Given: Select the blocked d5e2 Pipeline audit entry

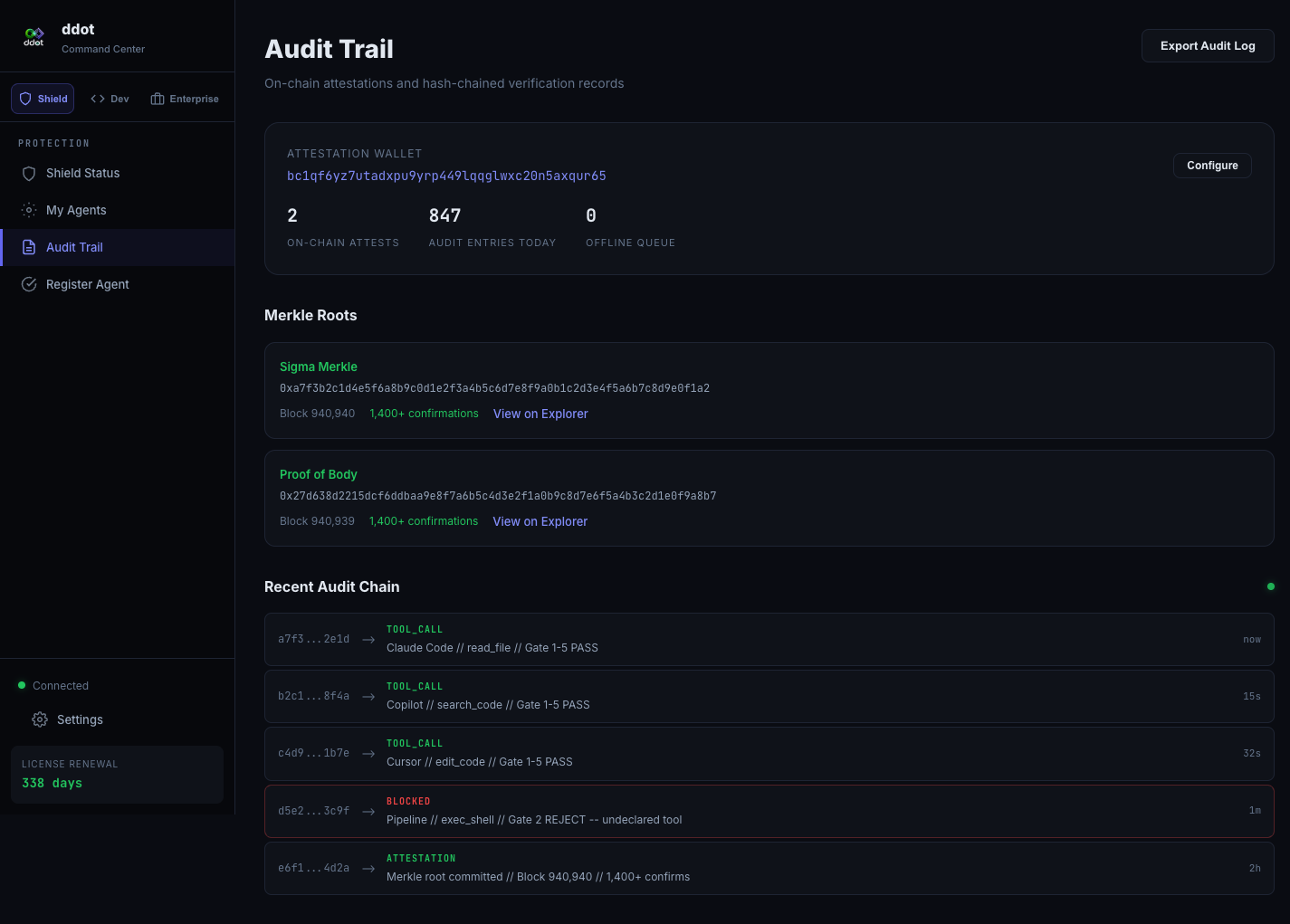Looking at the screenshot, I should [x=769, y=811].
